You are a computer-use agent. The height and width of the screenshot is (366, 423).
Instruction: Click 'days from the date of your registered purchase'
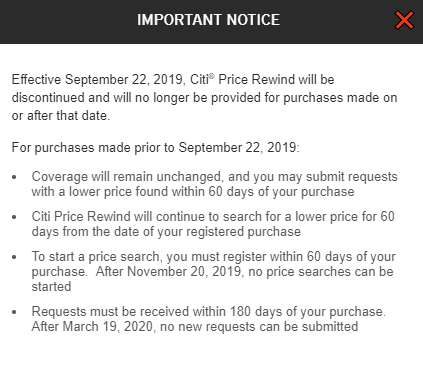(x=166, y=232)
